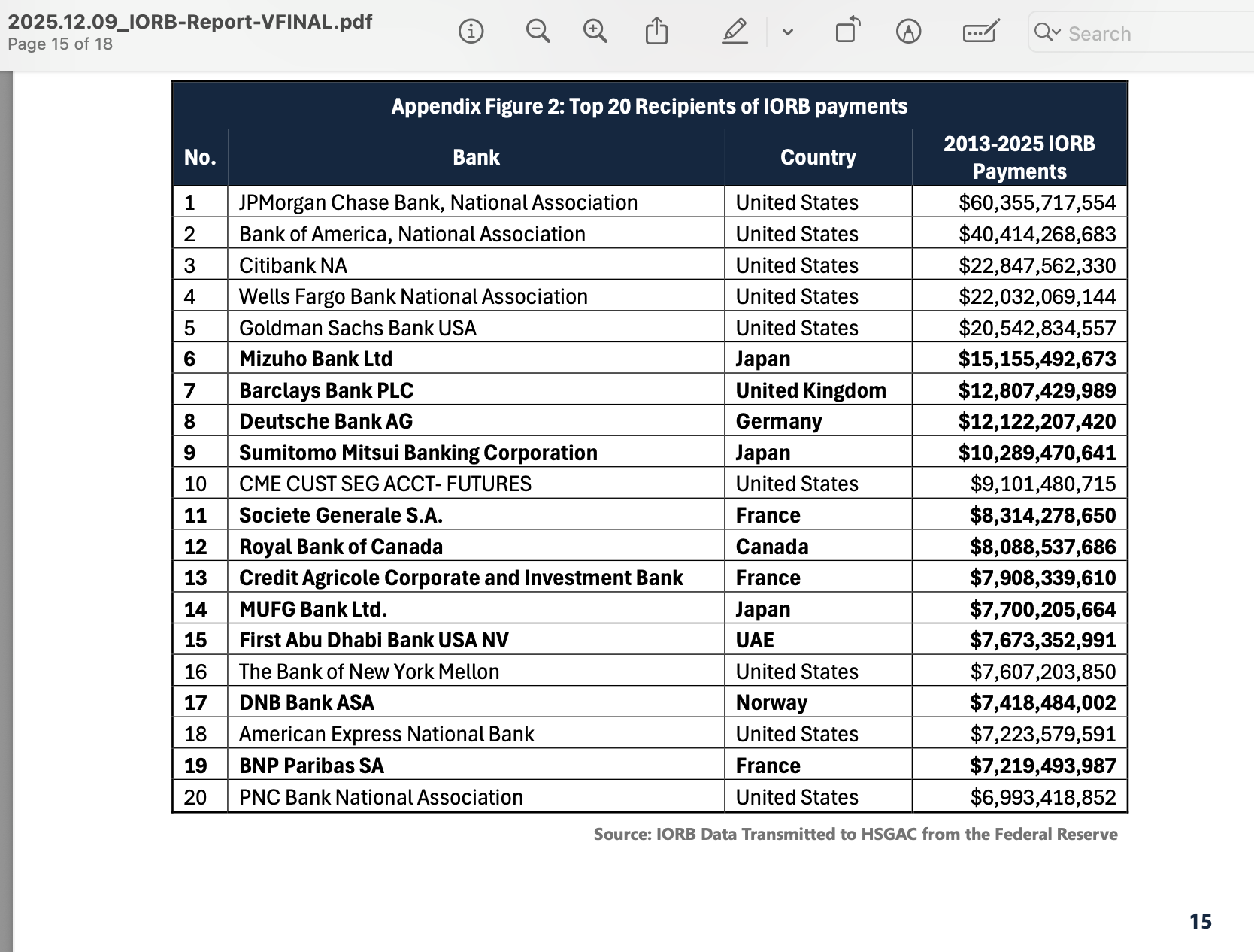Select the amount $40,414,268,683
1254x952 pixels.
pos(1037,234)
